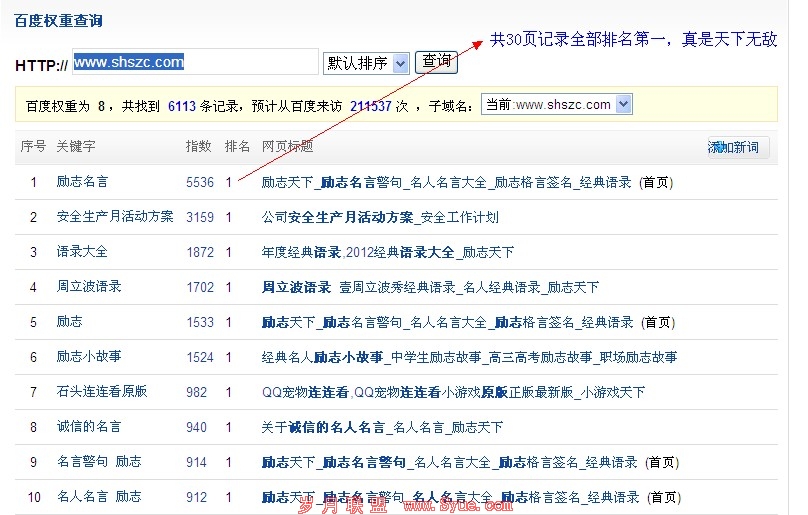808x515 pixels.
Task: Click the 6113 record count
Action: (182, 106)
